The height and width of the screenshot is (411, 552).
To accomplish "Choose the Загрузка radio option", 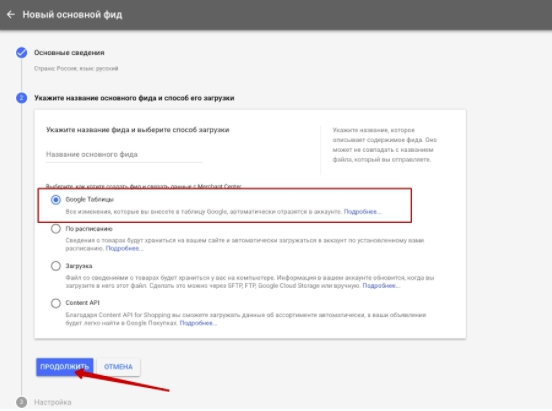I will tap(56, 266).
